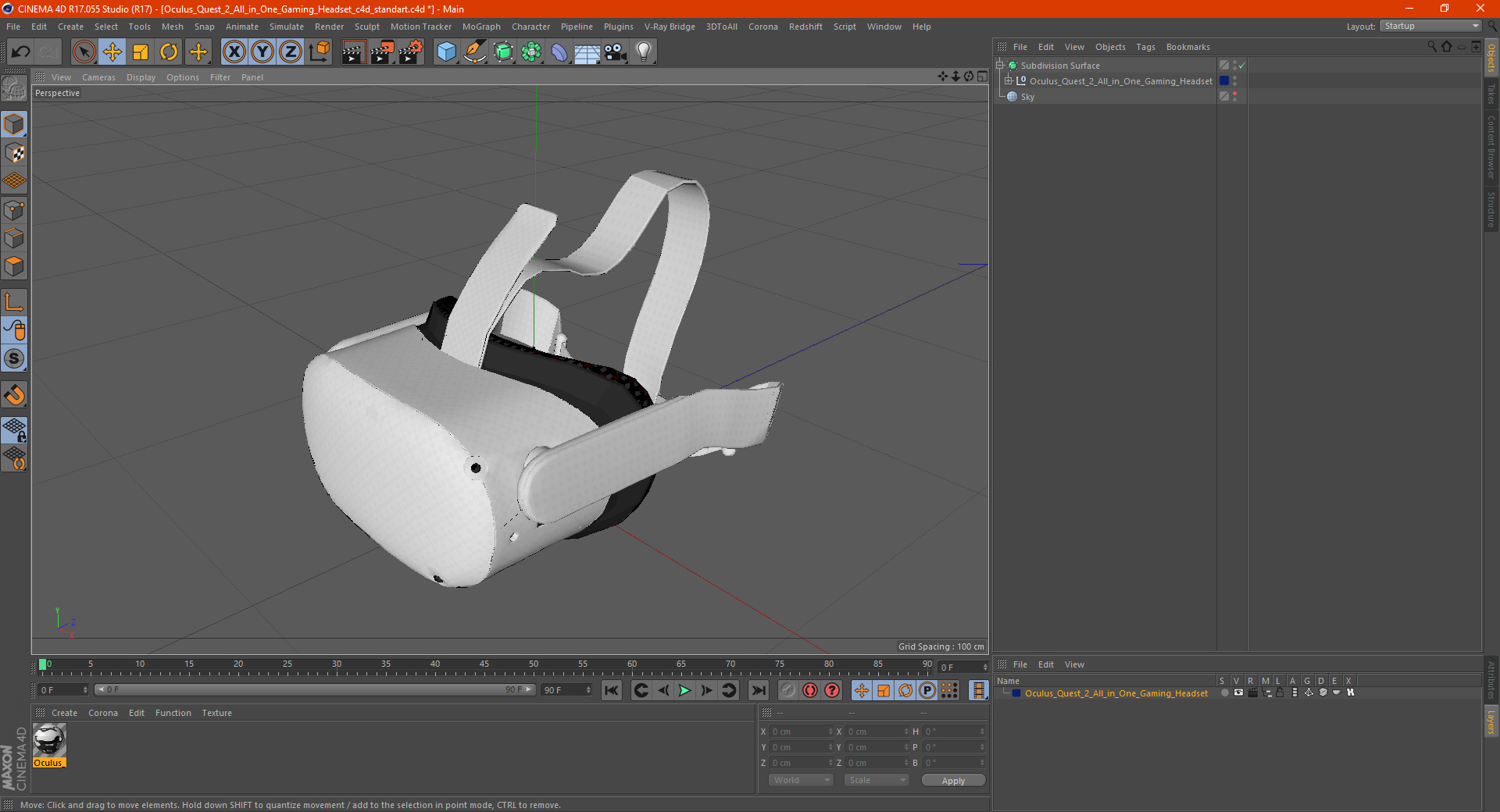Viewport: 1500px width, 812px height.
Task: Make object editable icon in left toolbar
Action: click(x=14, y=89)
